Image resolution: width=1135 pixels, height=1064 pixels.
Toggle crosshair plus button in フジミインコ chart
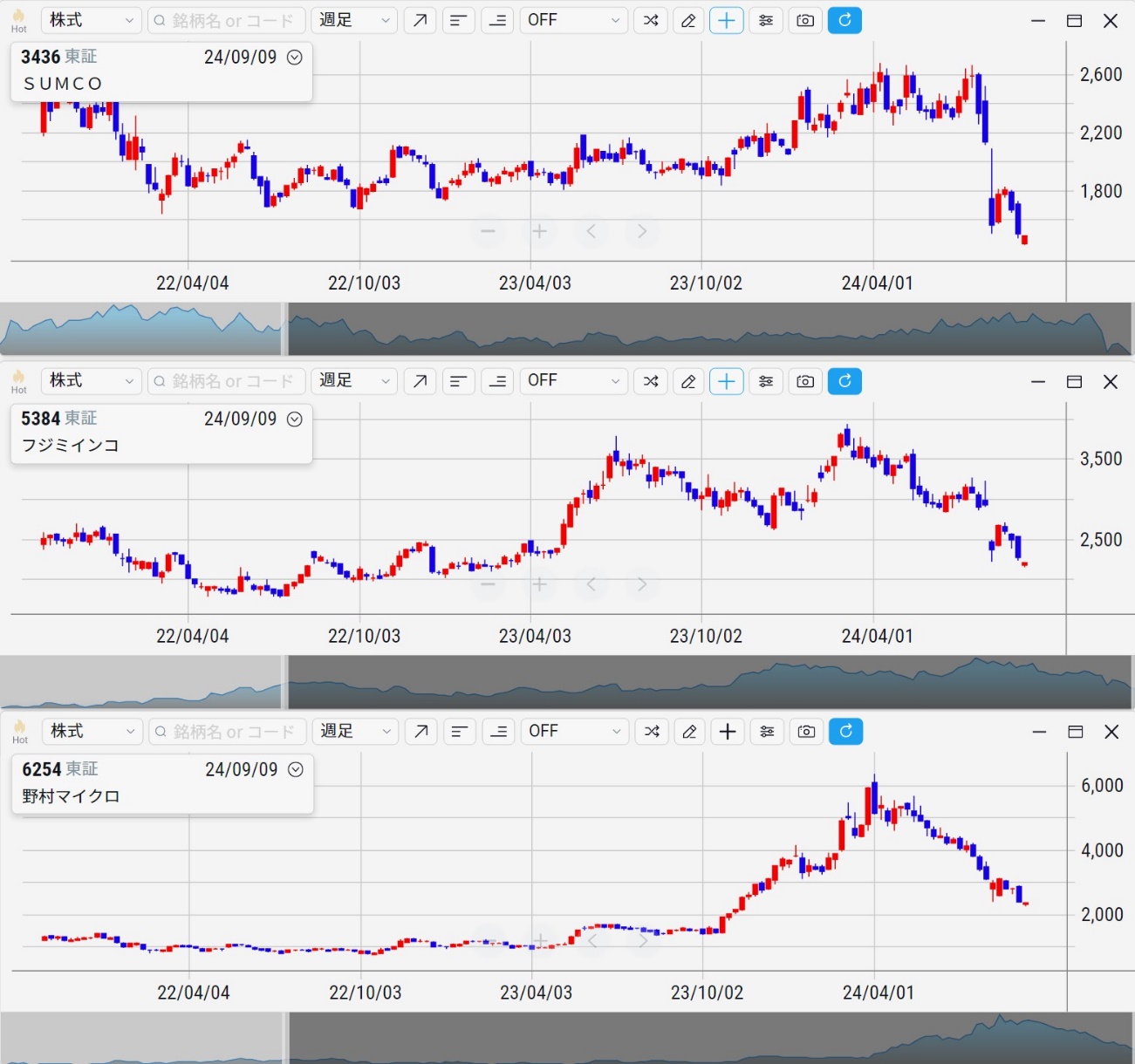tap(727, 381)
